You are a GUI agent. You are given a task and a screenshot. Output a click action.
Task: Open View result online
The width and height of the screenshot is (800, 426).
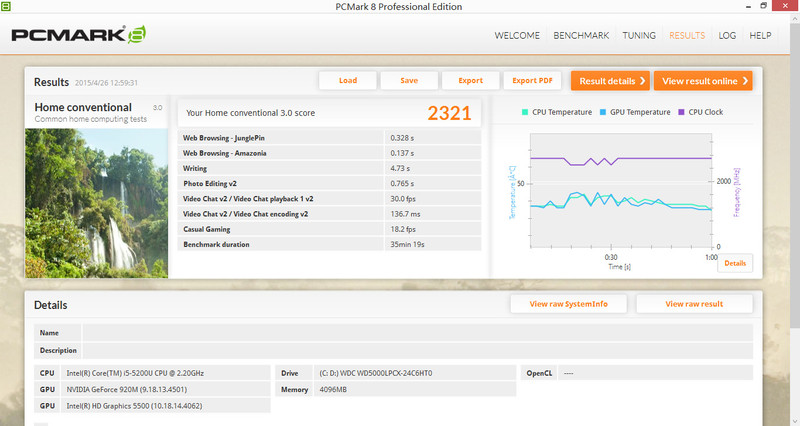(704, 81)
